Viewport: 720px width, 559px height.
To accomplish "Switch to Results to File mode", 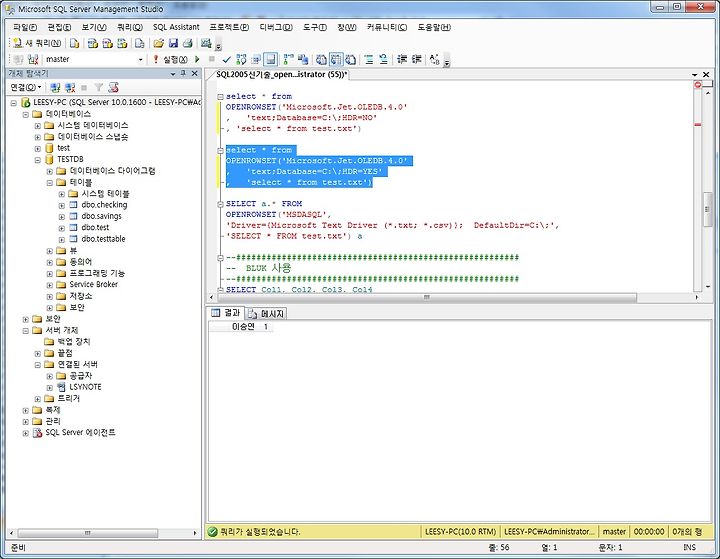I will (351, 59).
